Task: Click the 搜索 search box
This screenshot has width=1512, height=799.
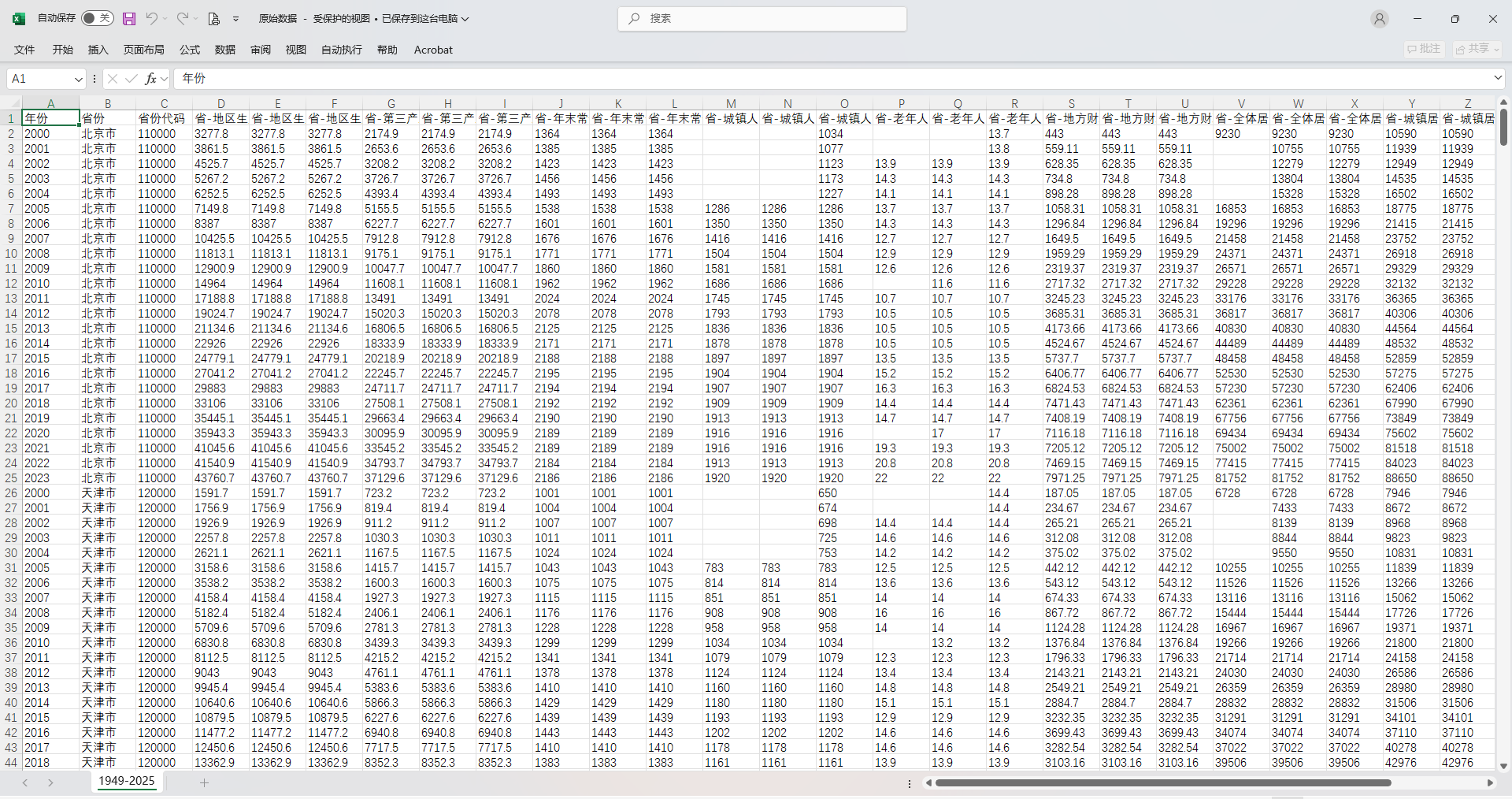Action: [762, 18]
